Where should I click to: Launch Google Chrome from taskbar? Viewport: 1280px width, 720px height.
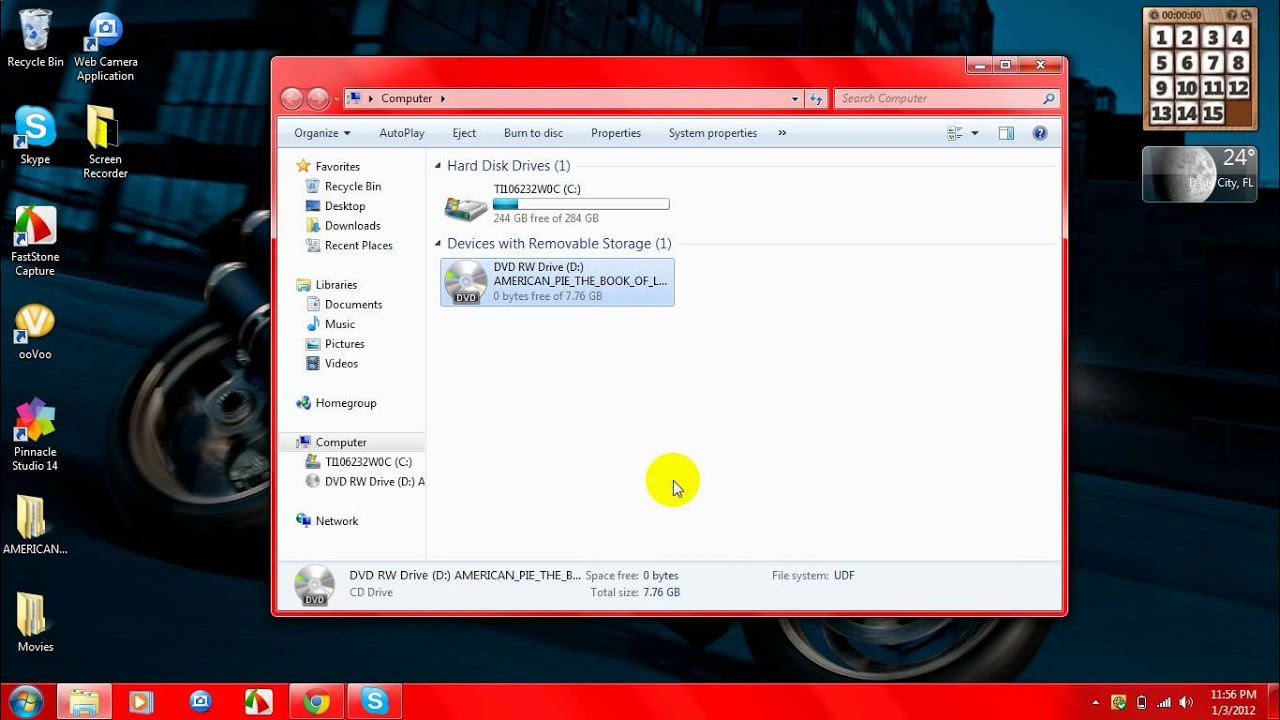(317, 702)
